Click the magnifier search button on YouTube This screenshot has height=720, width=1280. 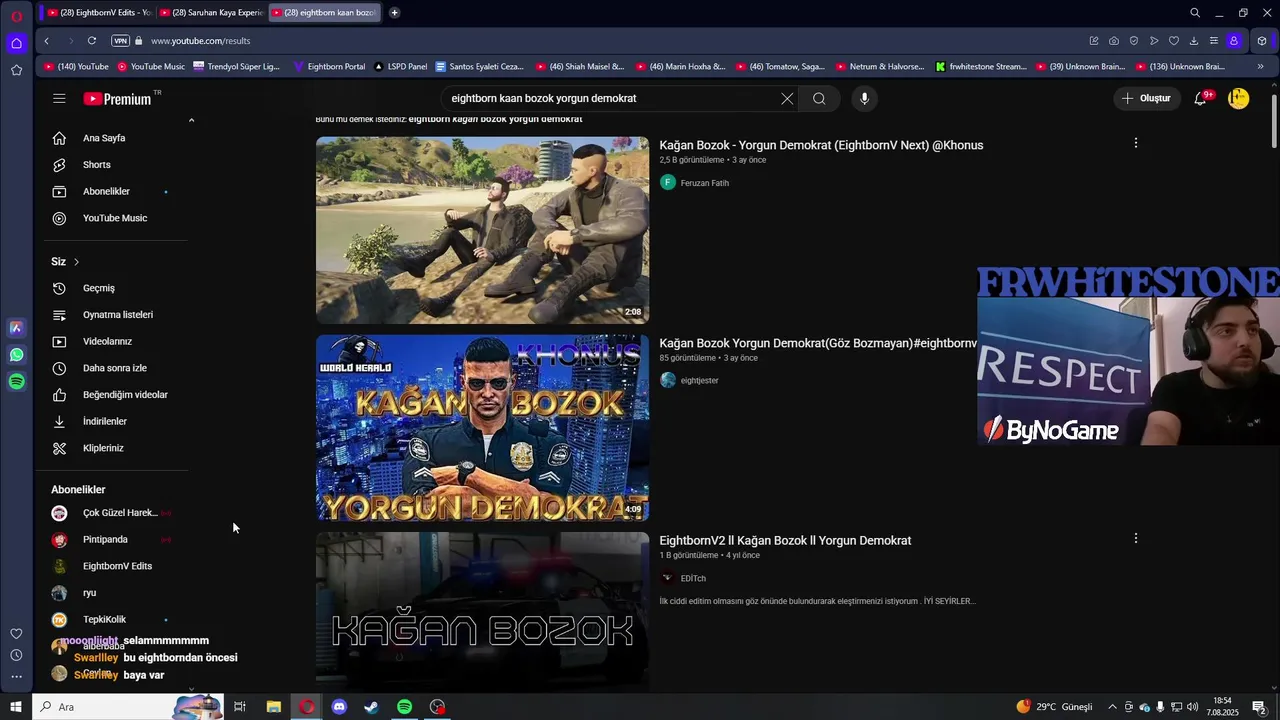(x=819, y=98)
